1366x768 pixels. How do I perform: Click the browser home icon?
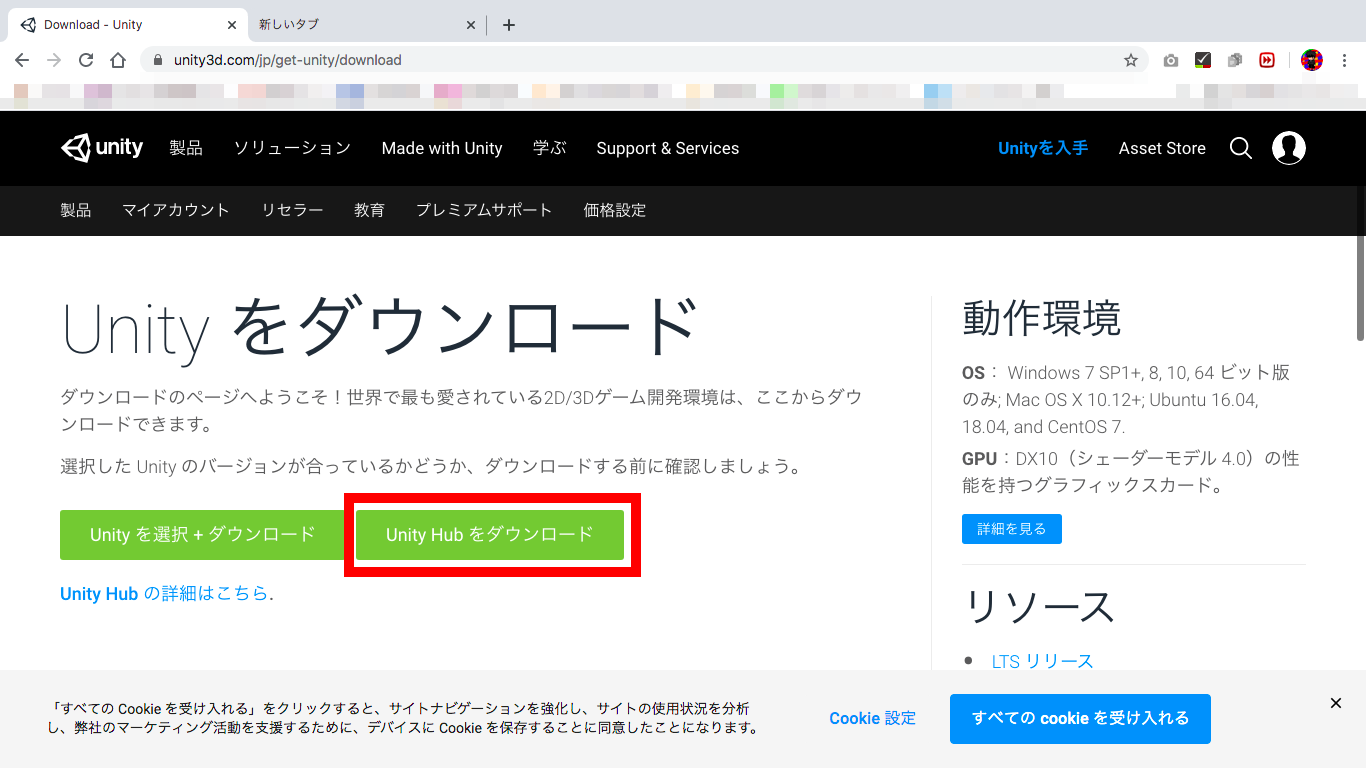[118, 60]
